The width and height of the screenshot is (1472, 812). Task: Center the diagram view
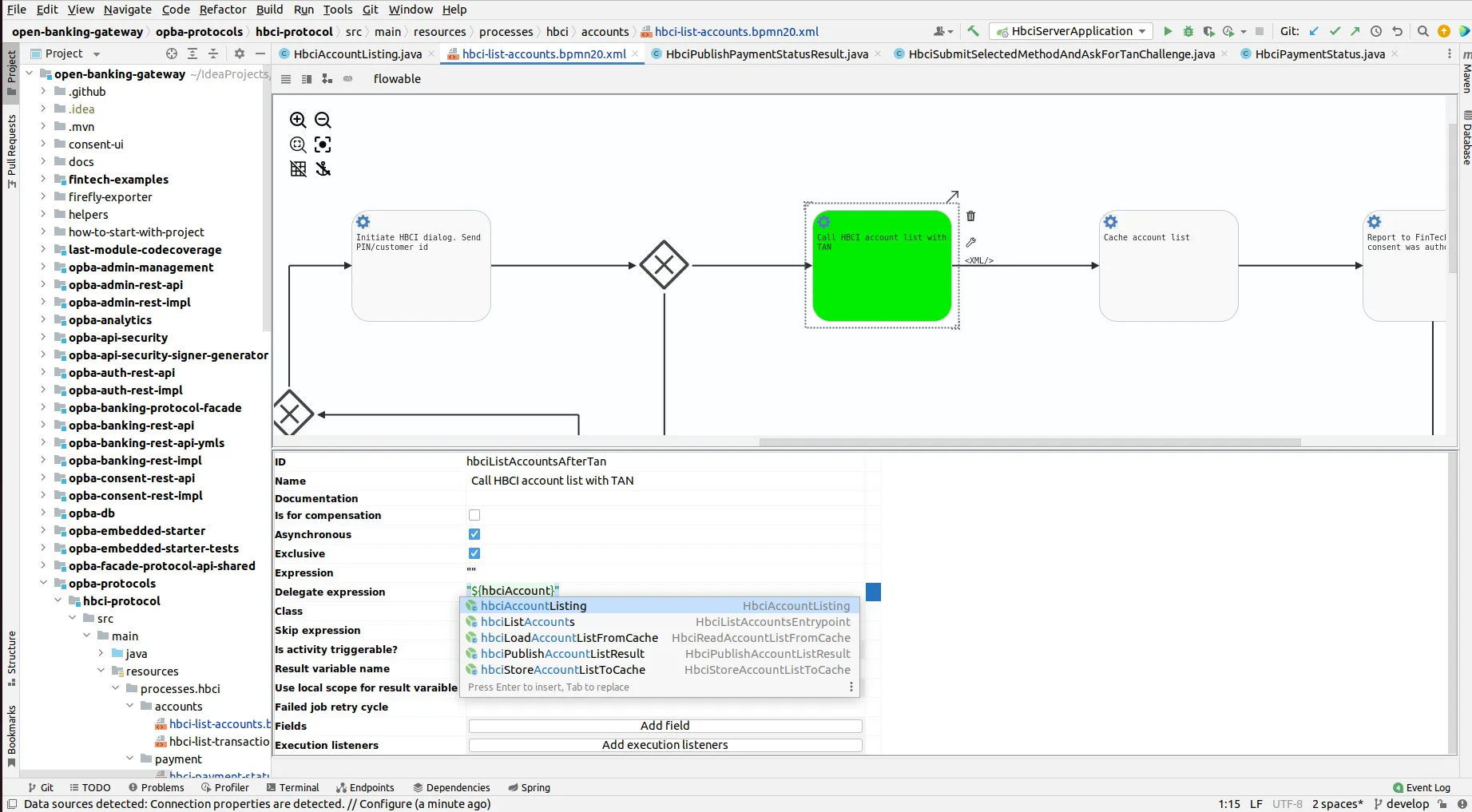pyautogui.click(x=323, y=145)
